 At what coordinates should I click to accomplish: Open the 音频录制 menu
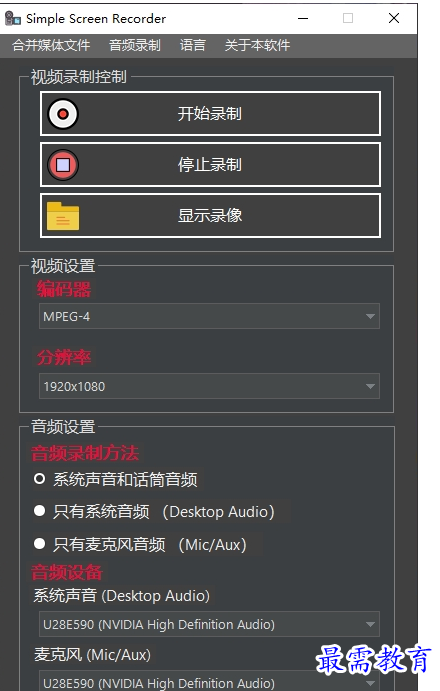(135, 45)
